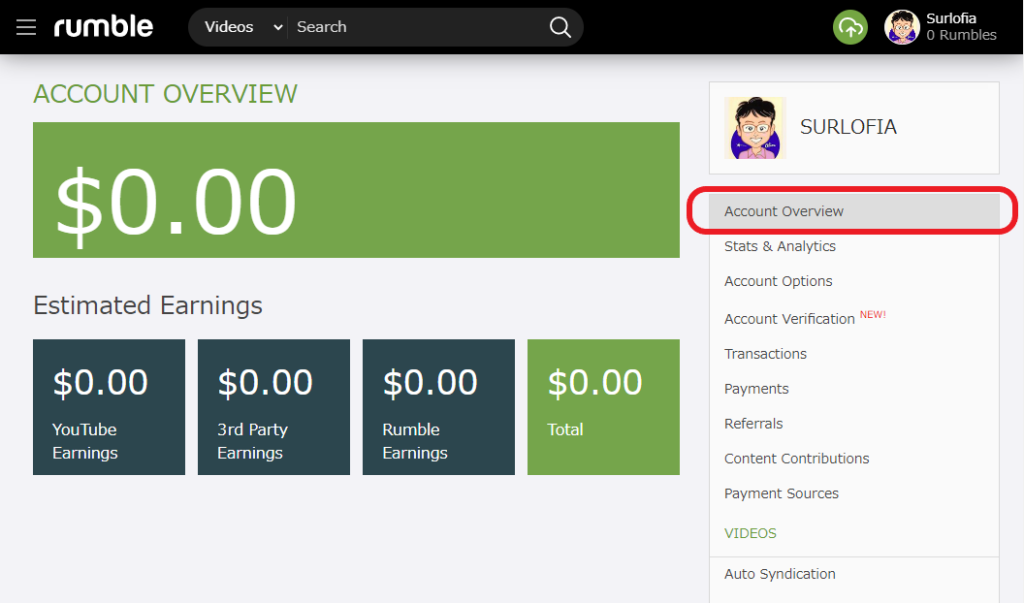Open the hamburger navigation menu
Viewport: 1024px width, 603px height.
26,27
